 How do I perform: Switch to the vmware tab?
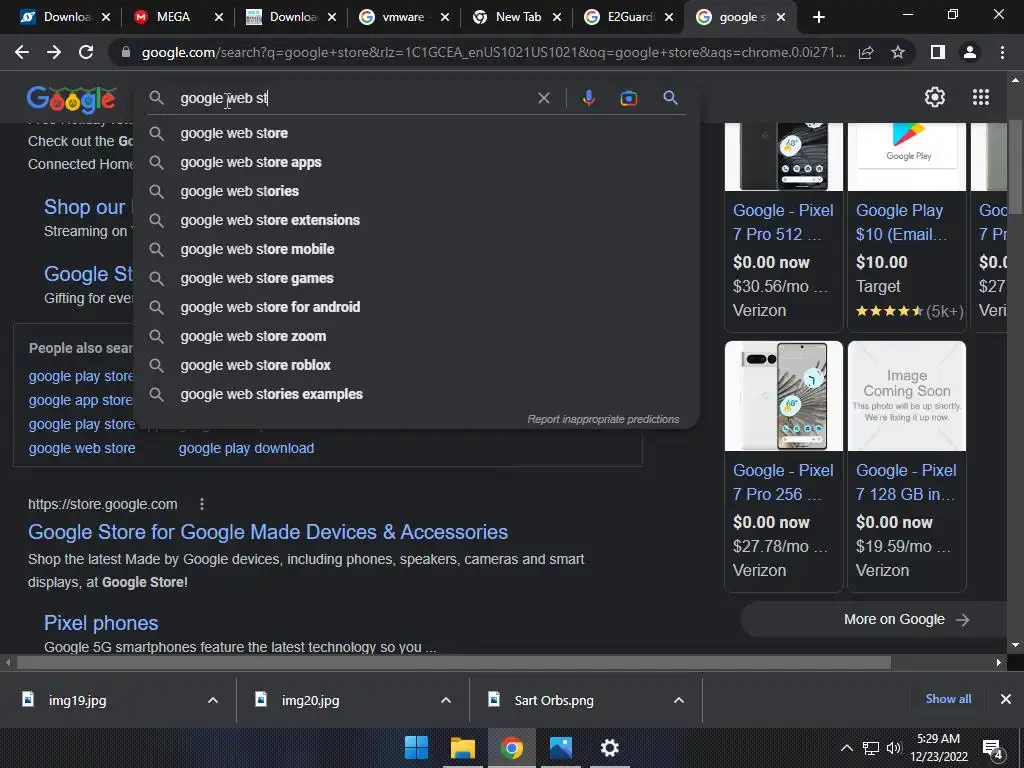click(403, 18)
